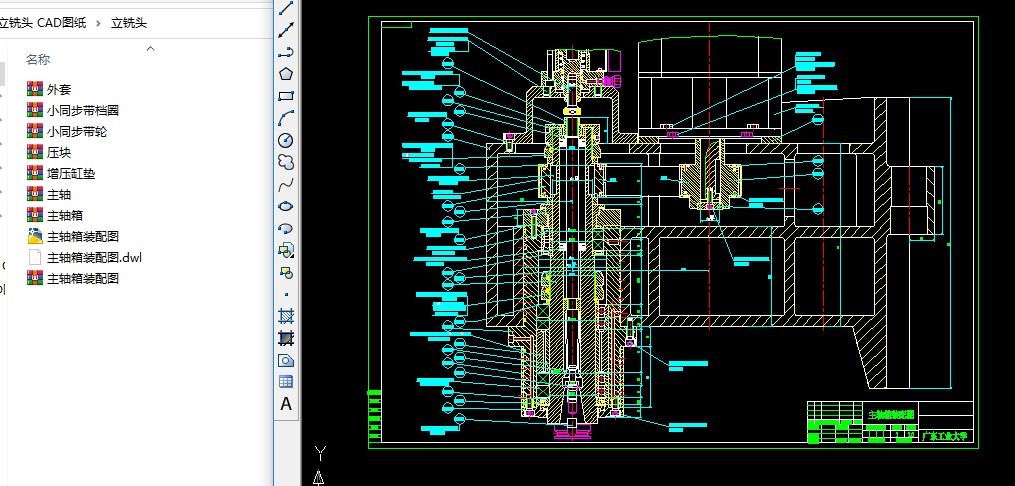Sort files by the 名称 column header
This screenshot has height=486, width=1015.
click(x=38, y=60)
